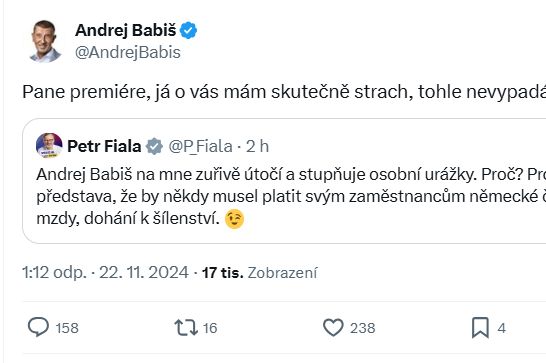Viewport: 546px width, 363px height.
Task: Click the reply speech bubble icon
Action: tap(38, 327)
